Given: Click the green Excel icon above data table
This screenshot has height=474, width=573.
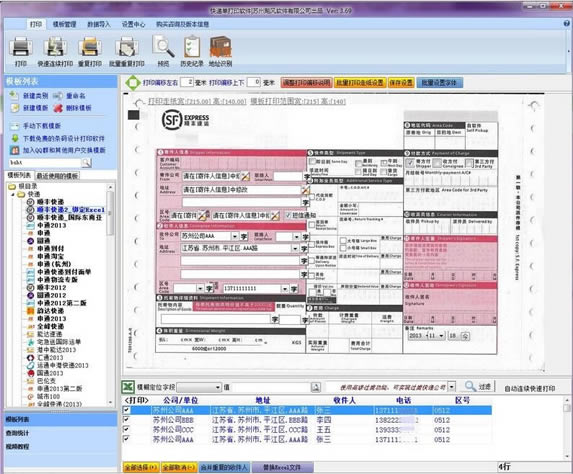Looking at the screenshot, I should [x=128, y=387].
